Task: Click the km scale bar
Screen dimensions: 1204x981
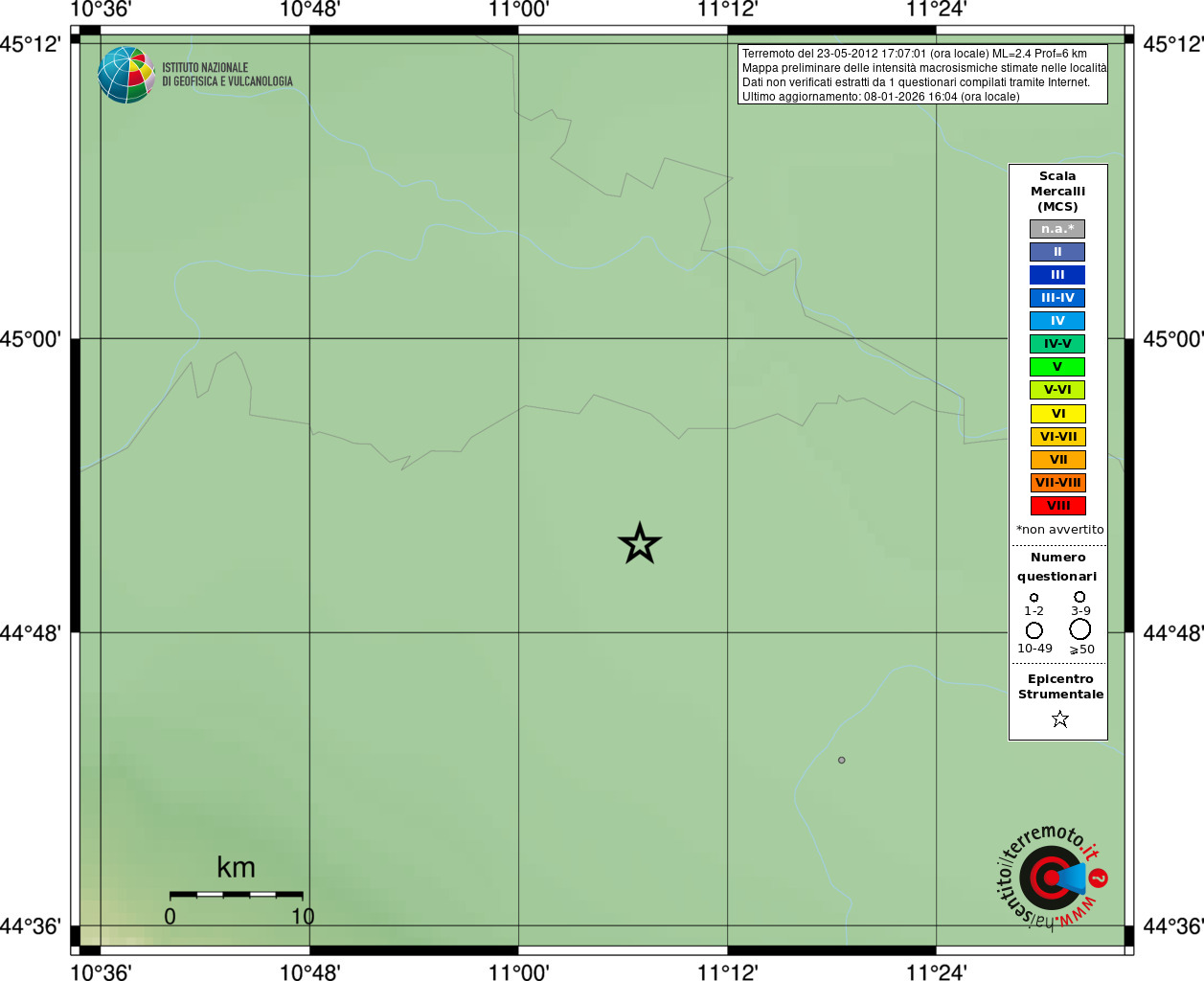Action: click(236, 895)
